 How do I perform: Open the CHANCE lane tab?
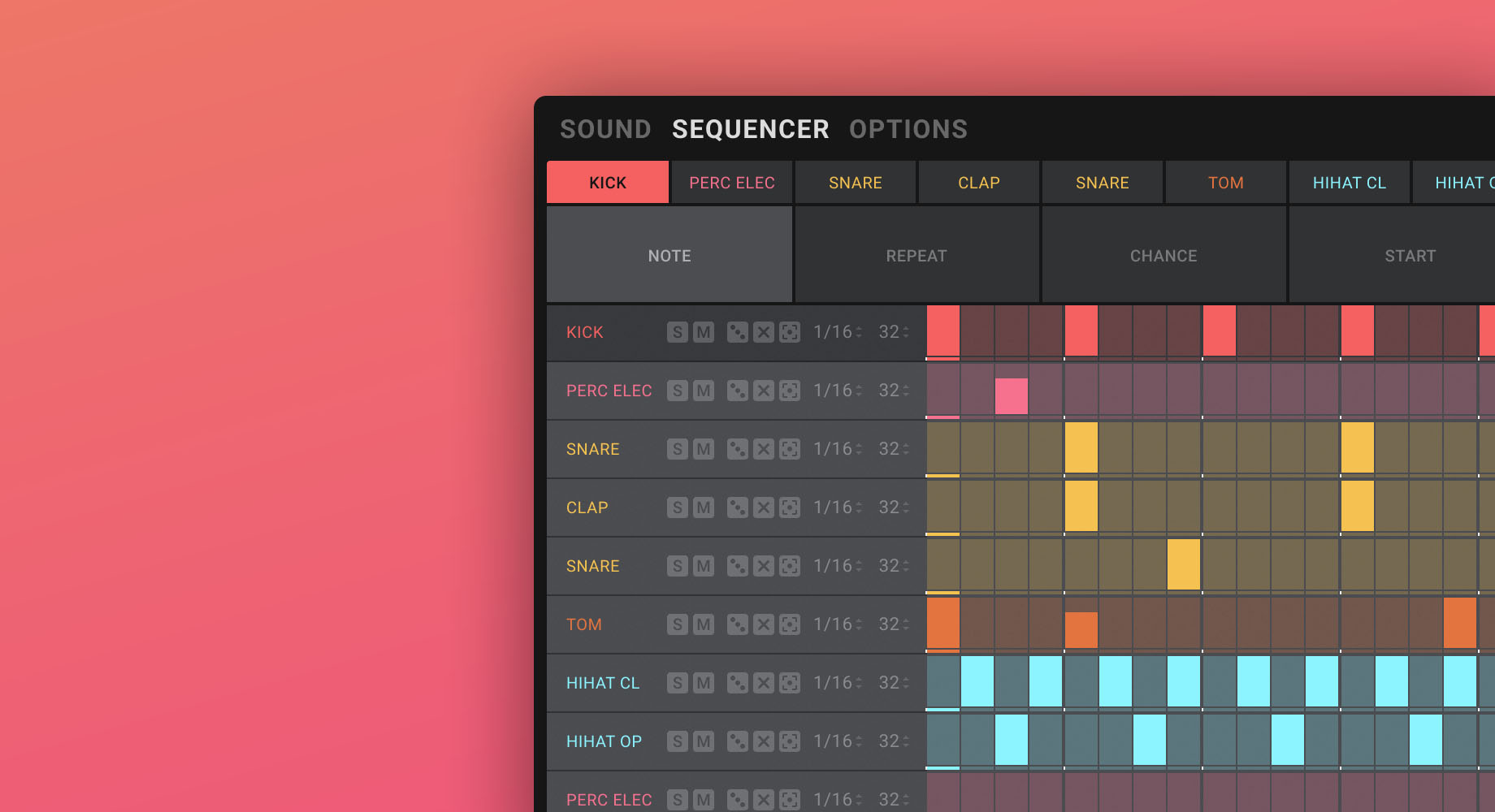[x=1163, y=255]
